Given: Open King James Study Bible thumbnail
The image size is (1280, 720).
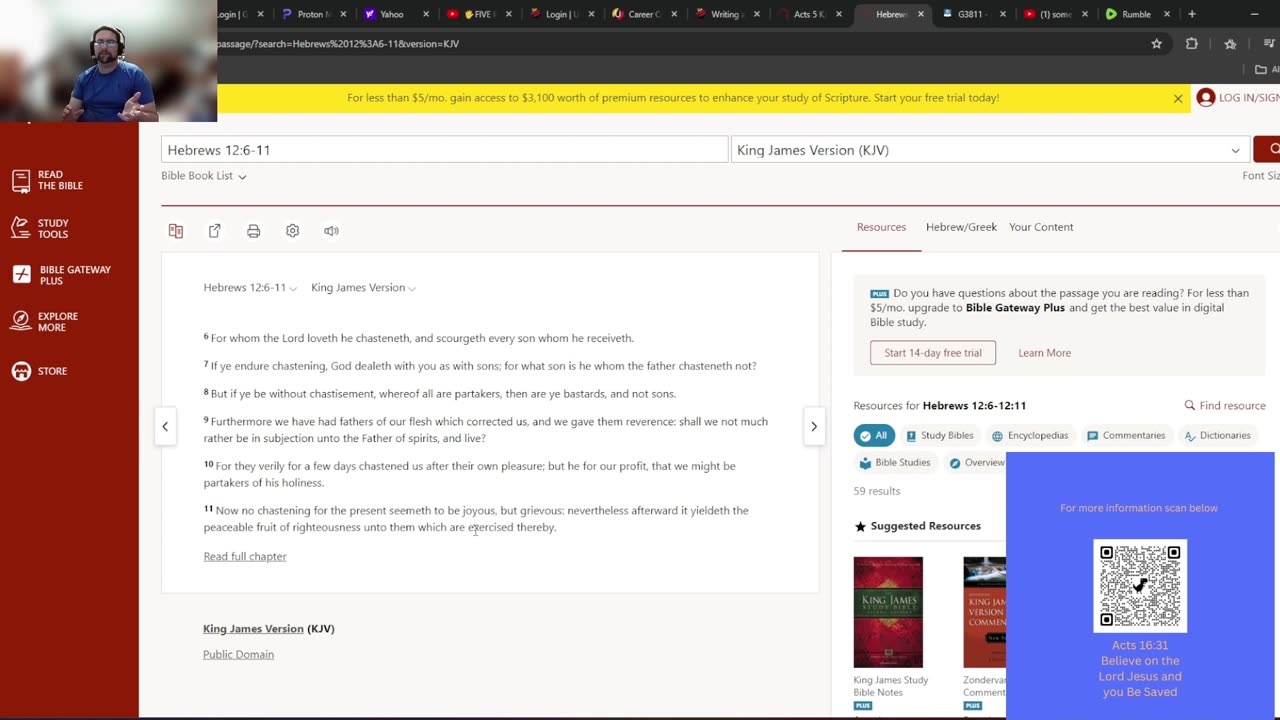Looking at the screenshot, I should tap(888, 612).
